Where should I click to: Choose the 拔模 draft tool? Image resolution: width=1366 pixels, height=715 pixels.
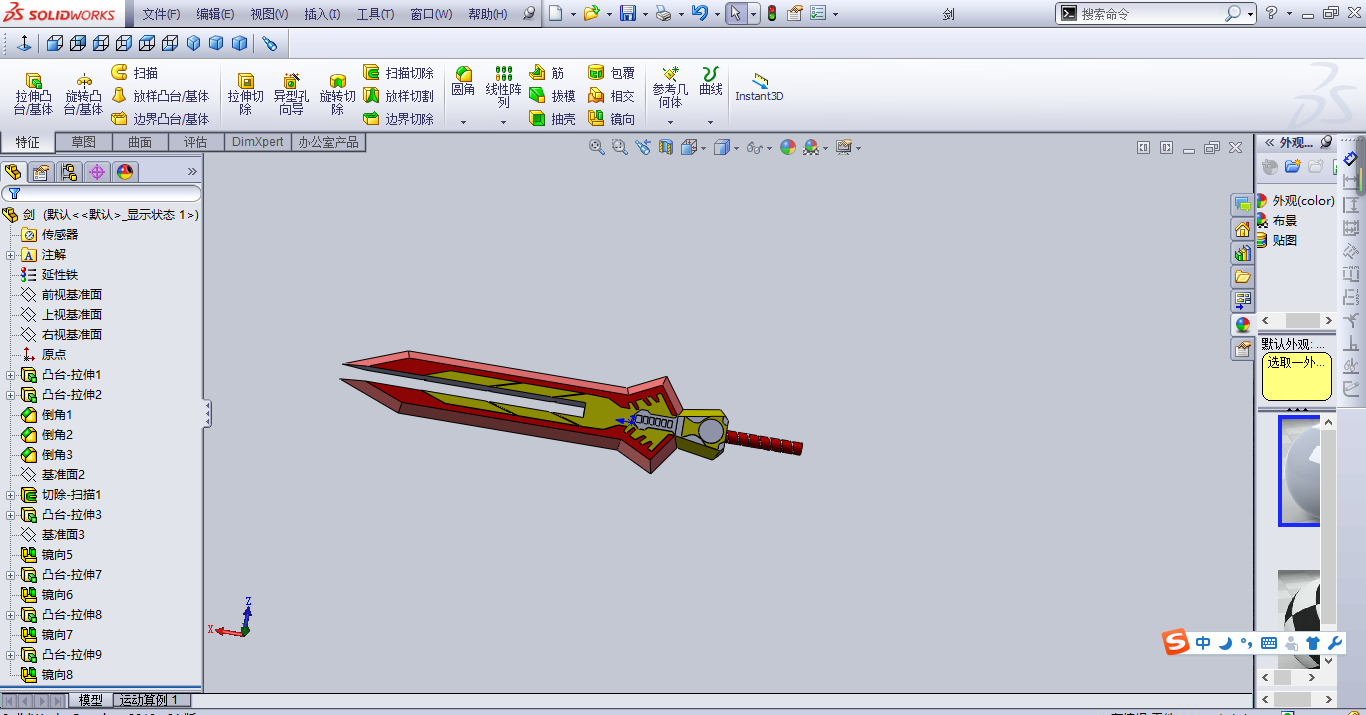552,96
